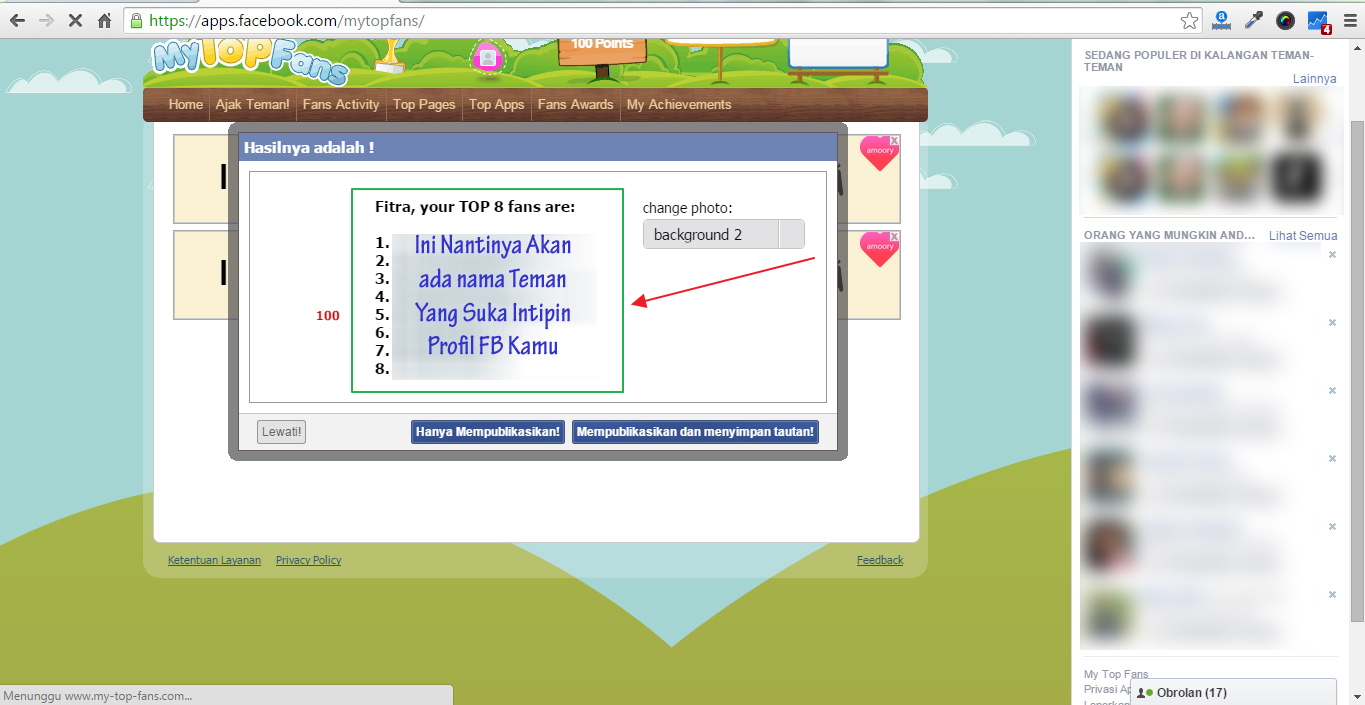Open the camera lens extension

[1286, 20]
